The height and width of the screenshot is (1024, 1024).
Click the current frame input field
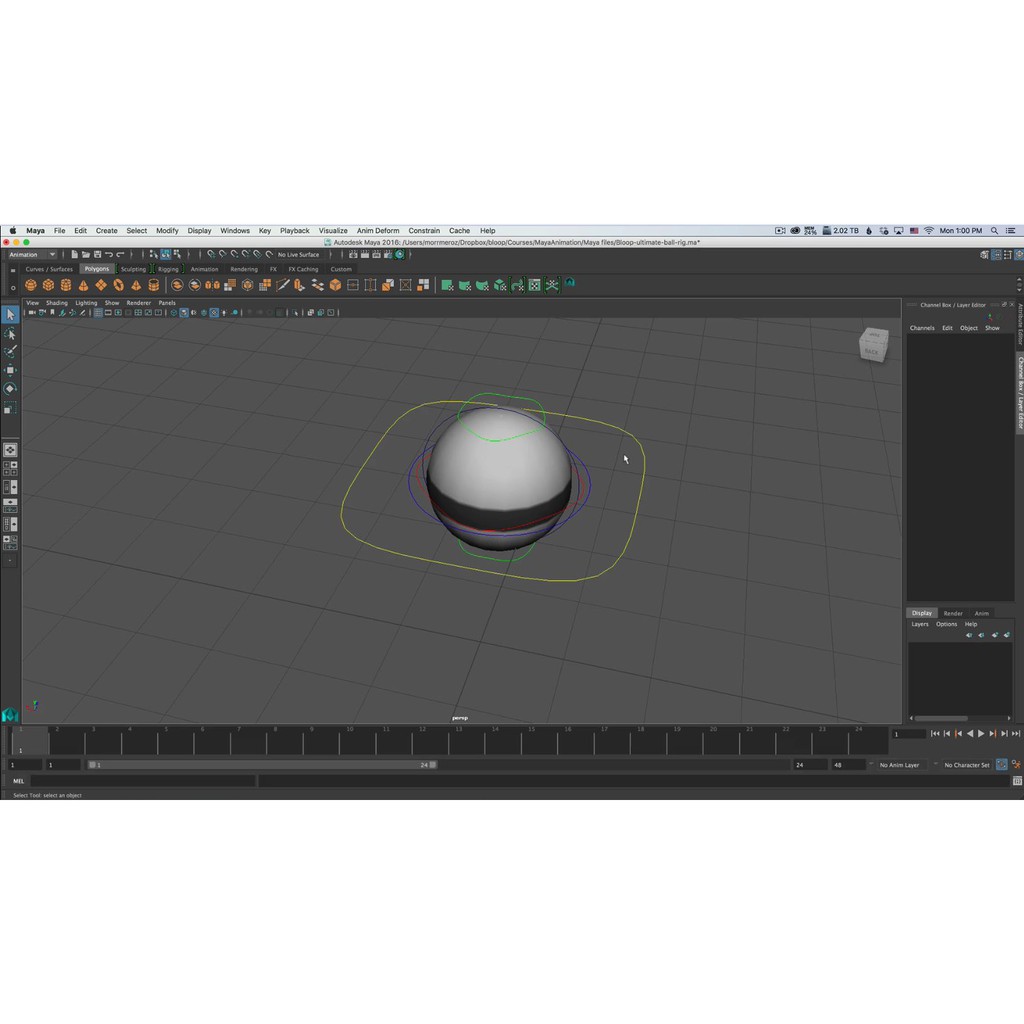coord(908,734)
